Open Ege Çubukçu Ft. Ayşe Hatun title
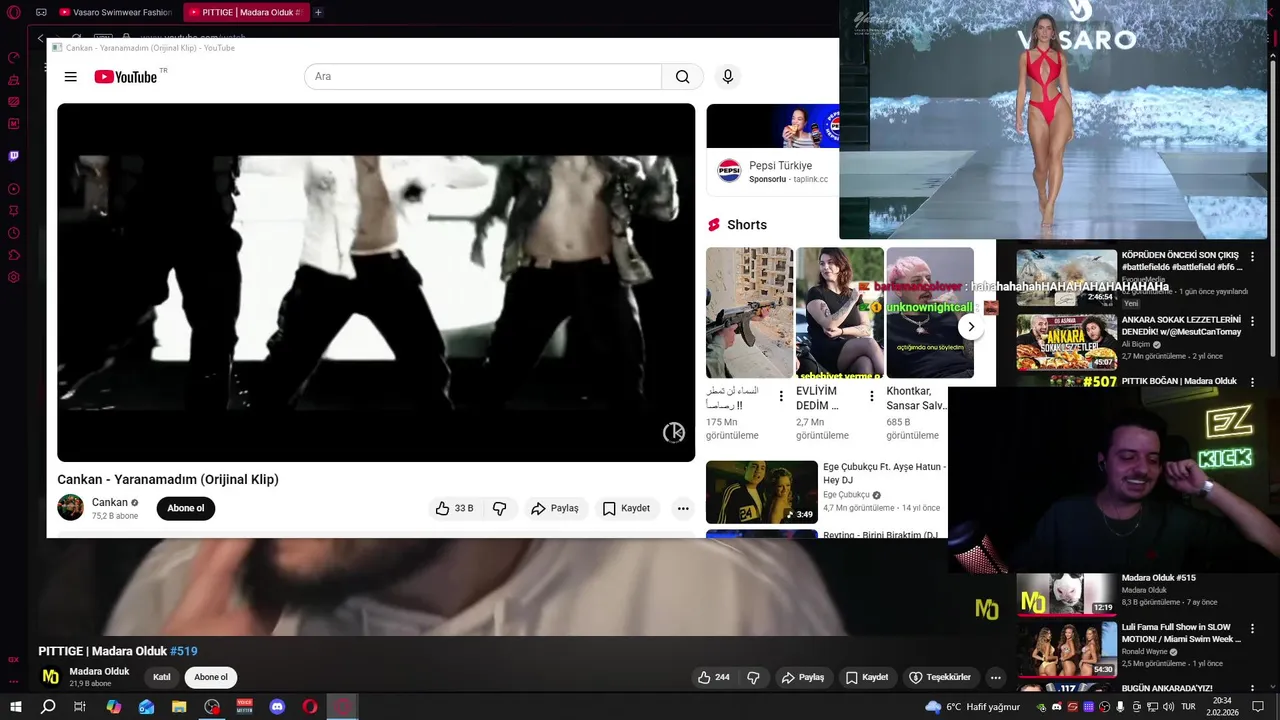Screen dimensions: 1280x720 click(884, 473)
